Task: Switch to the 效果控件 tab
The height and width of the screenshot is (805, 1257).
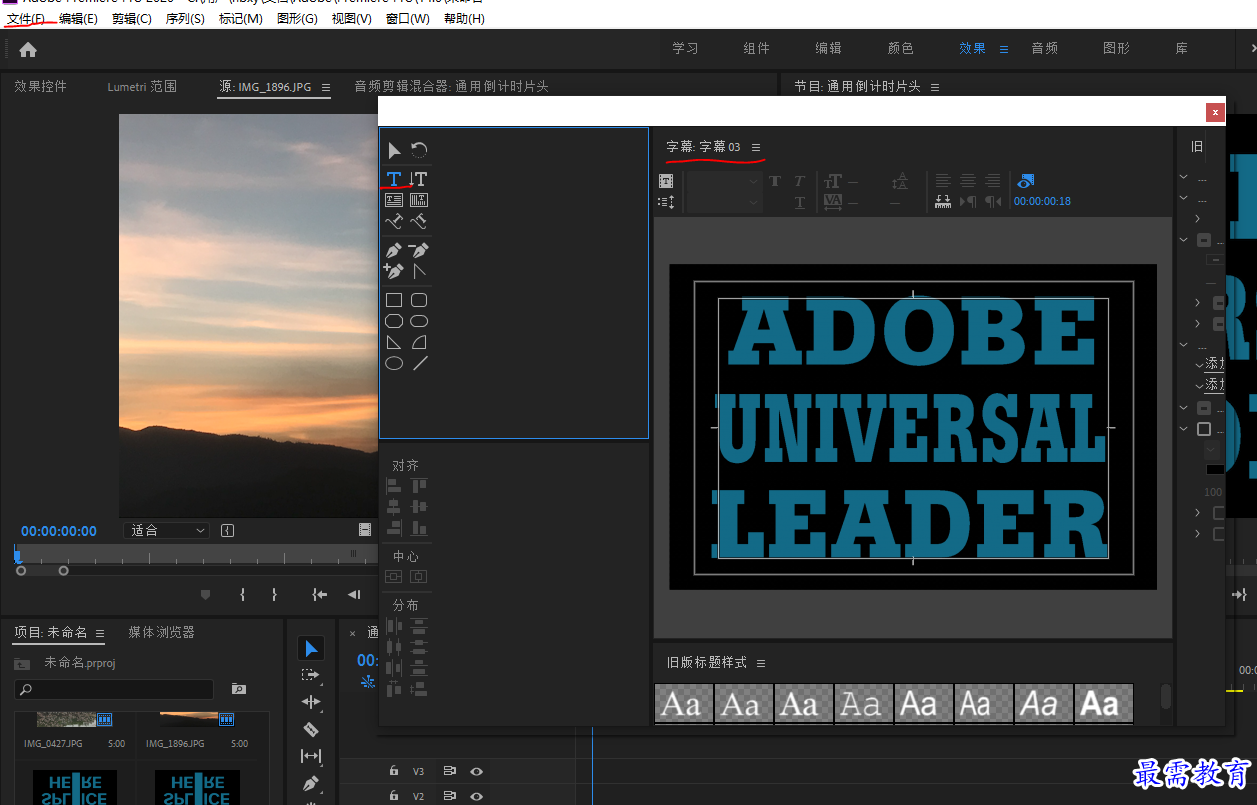Action: point(40,86)
